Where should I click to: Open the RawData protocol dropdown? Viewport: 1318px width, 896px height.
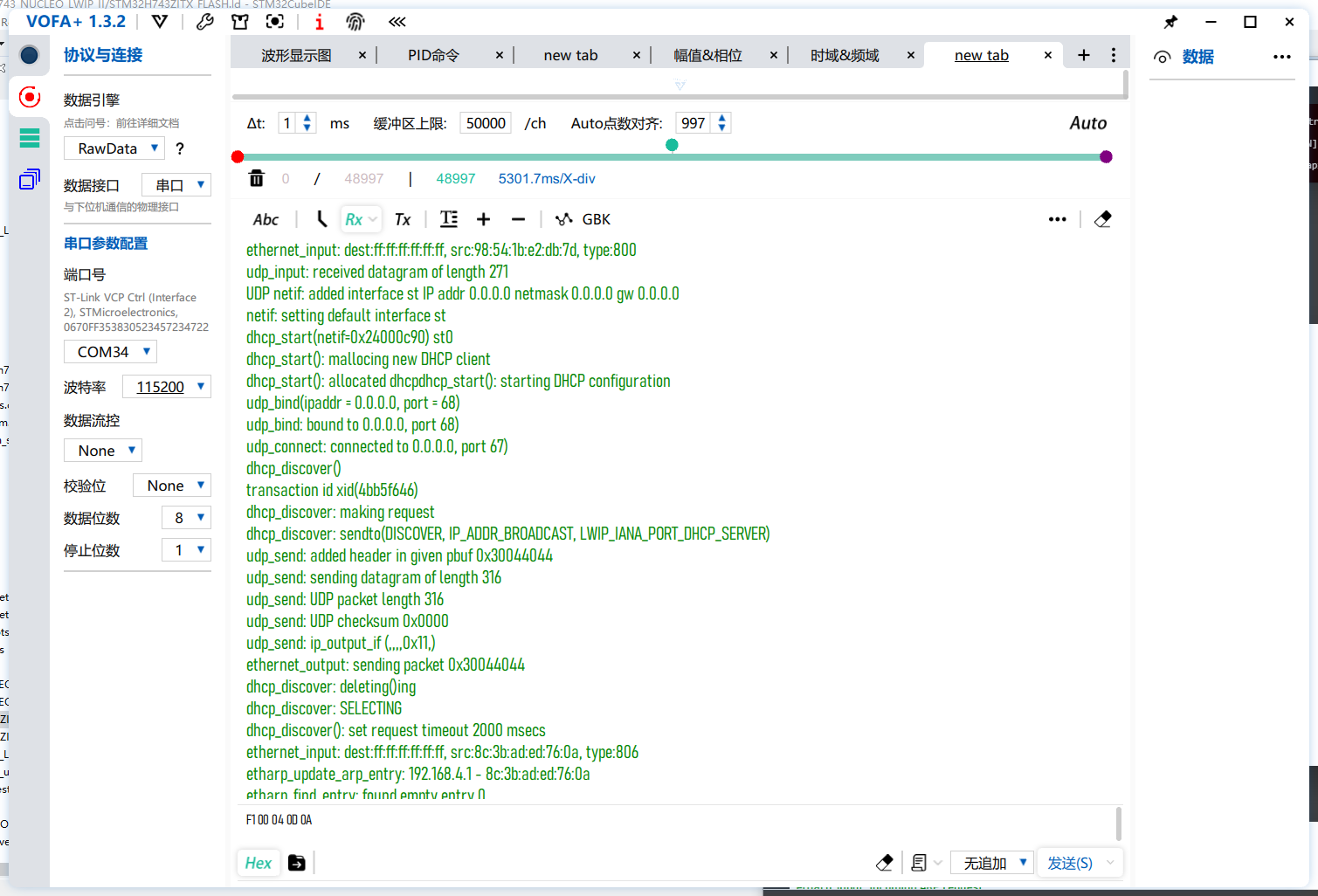point(114,148)
